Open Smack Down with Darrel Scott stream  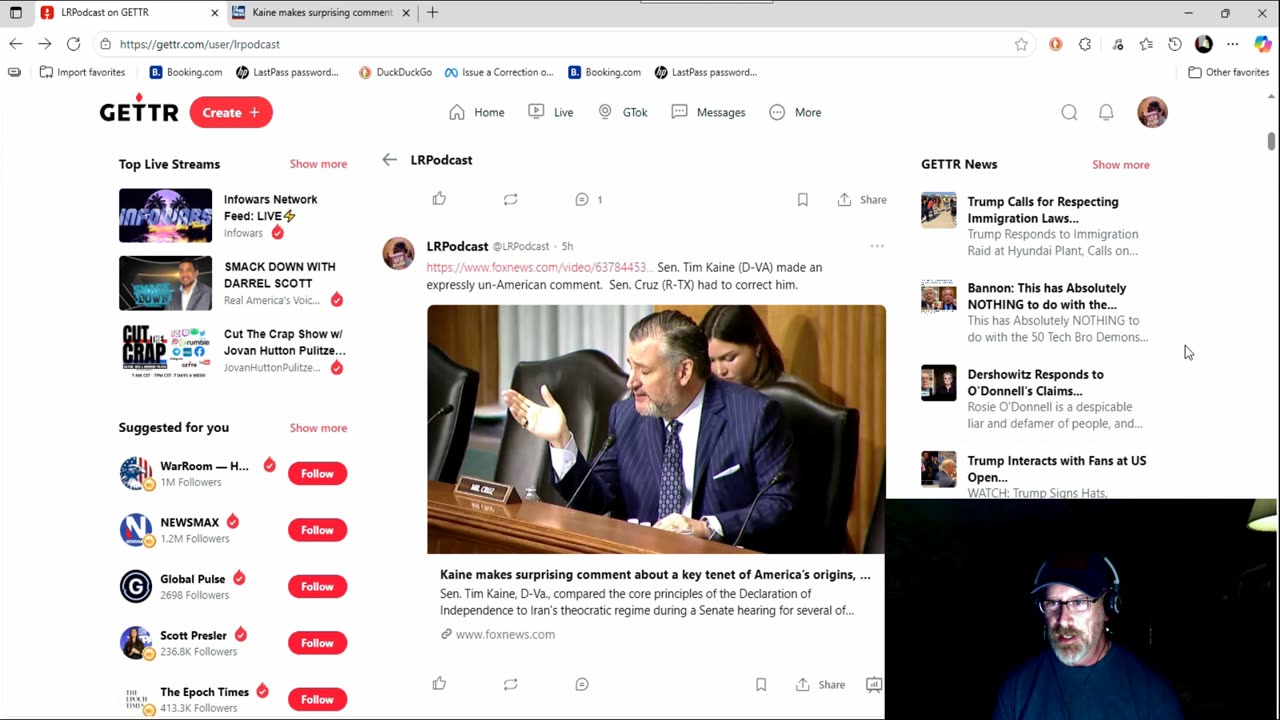pos(233,283)
